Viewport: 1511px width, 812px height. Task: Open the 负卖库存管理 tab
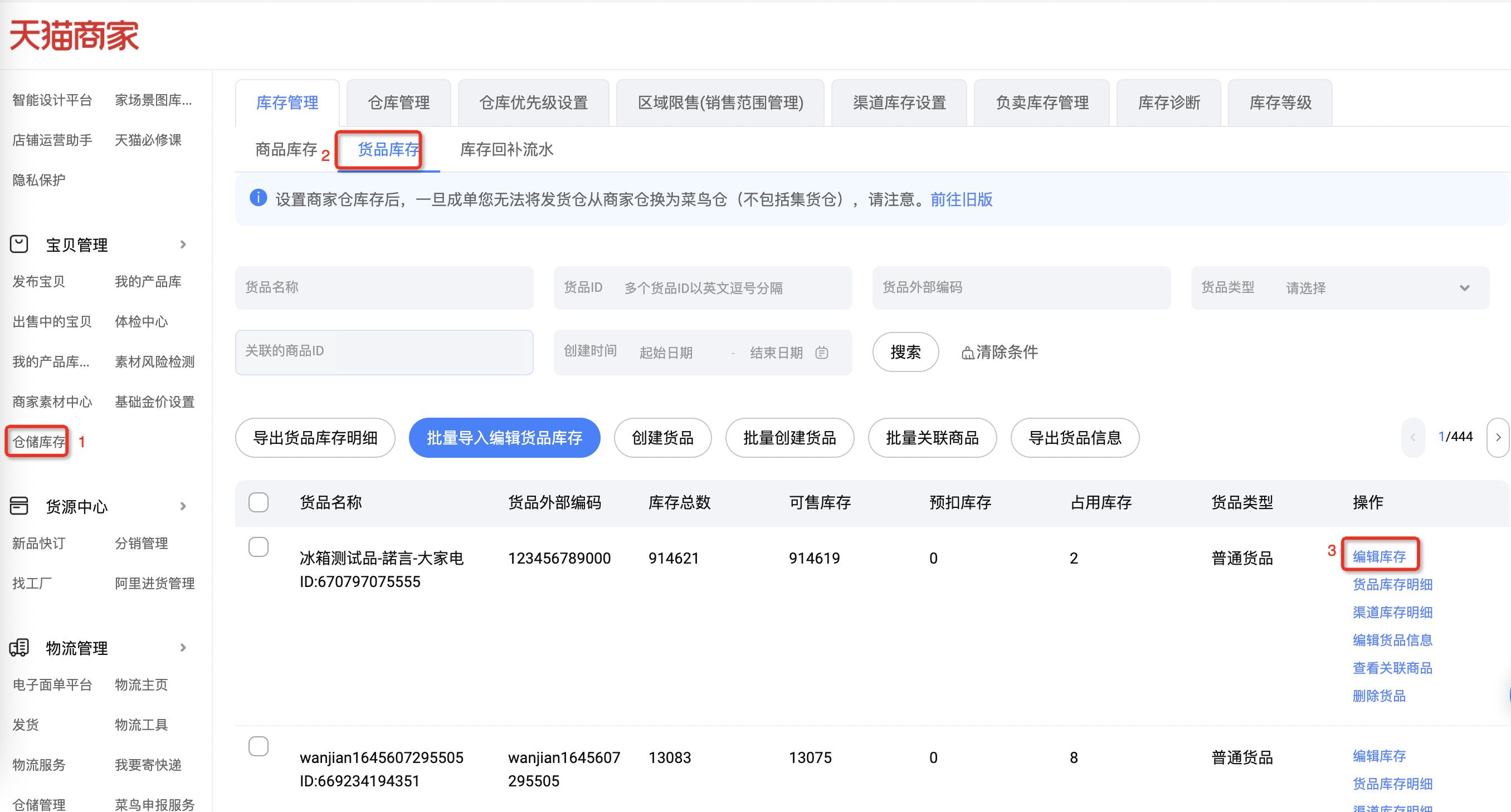pyautogui.click(x=1042, y=102)
